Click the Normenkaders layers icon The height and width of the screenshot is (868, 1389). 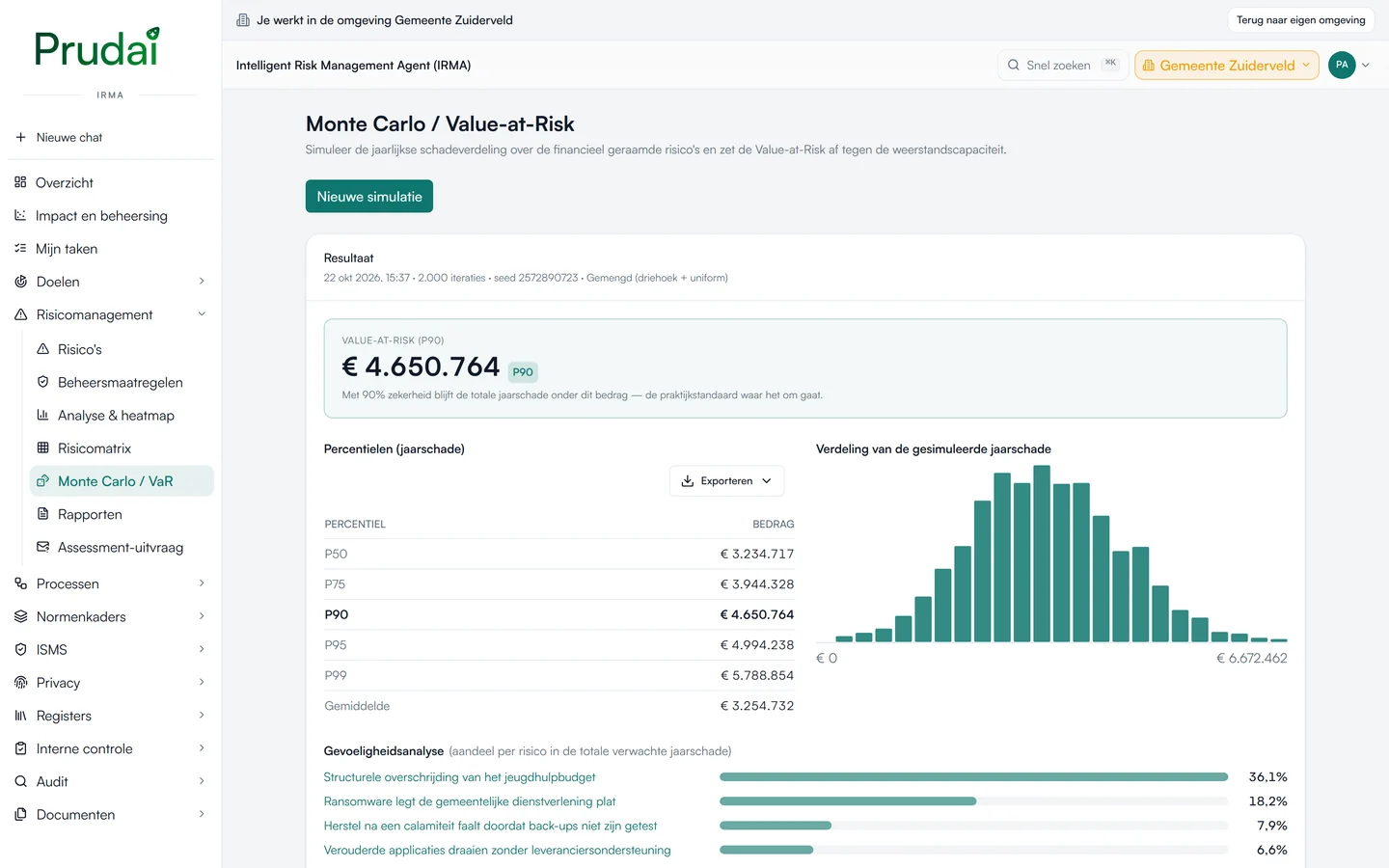click(x=20, y=616)
